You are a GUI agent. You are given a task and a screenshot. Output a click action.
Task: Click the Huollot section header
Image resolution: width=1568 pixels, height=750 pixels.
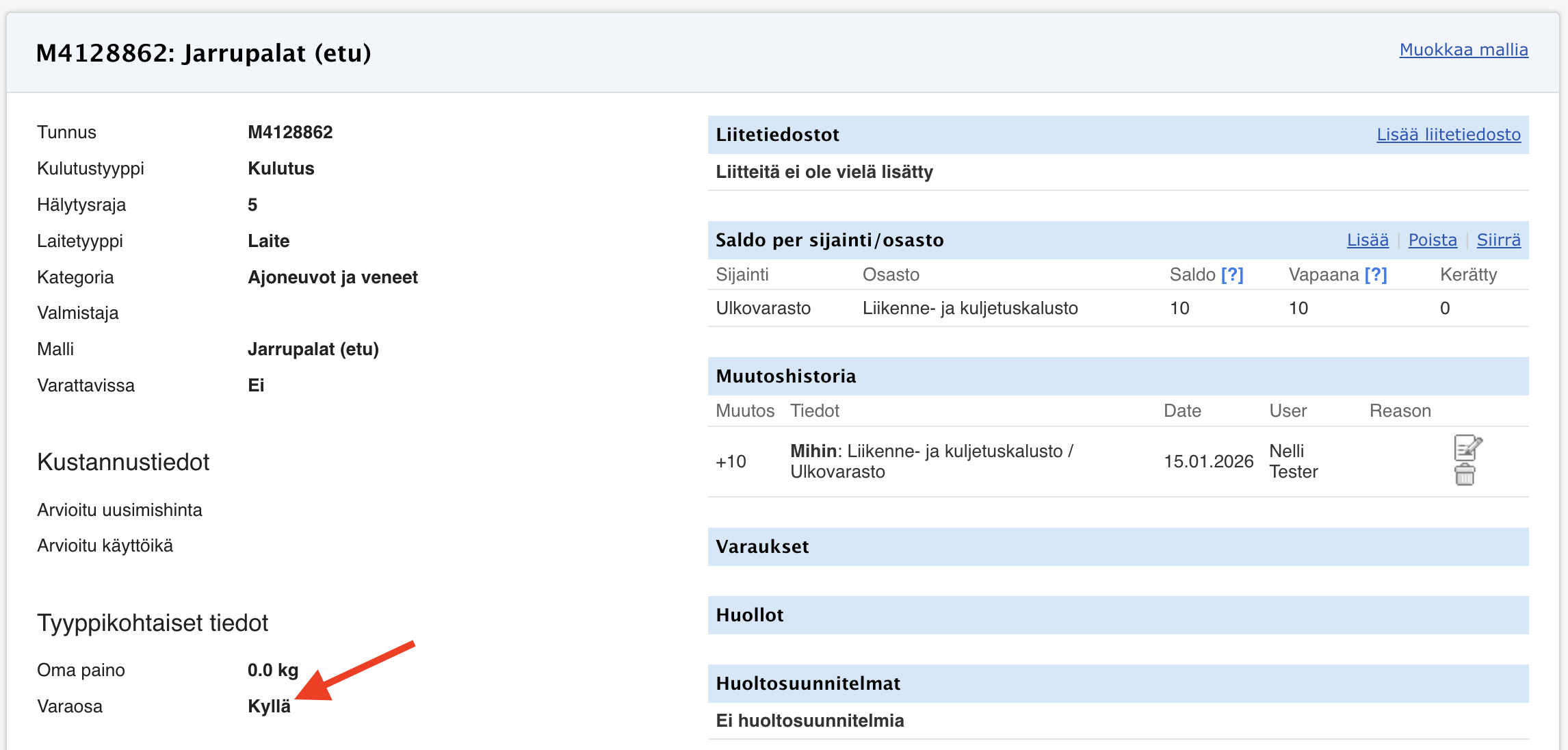pyautogui.click(x=749, y=615)
